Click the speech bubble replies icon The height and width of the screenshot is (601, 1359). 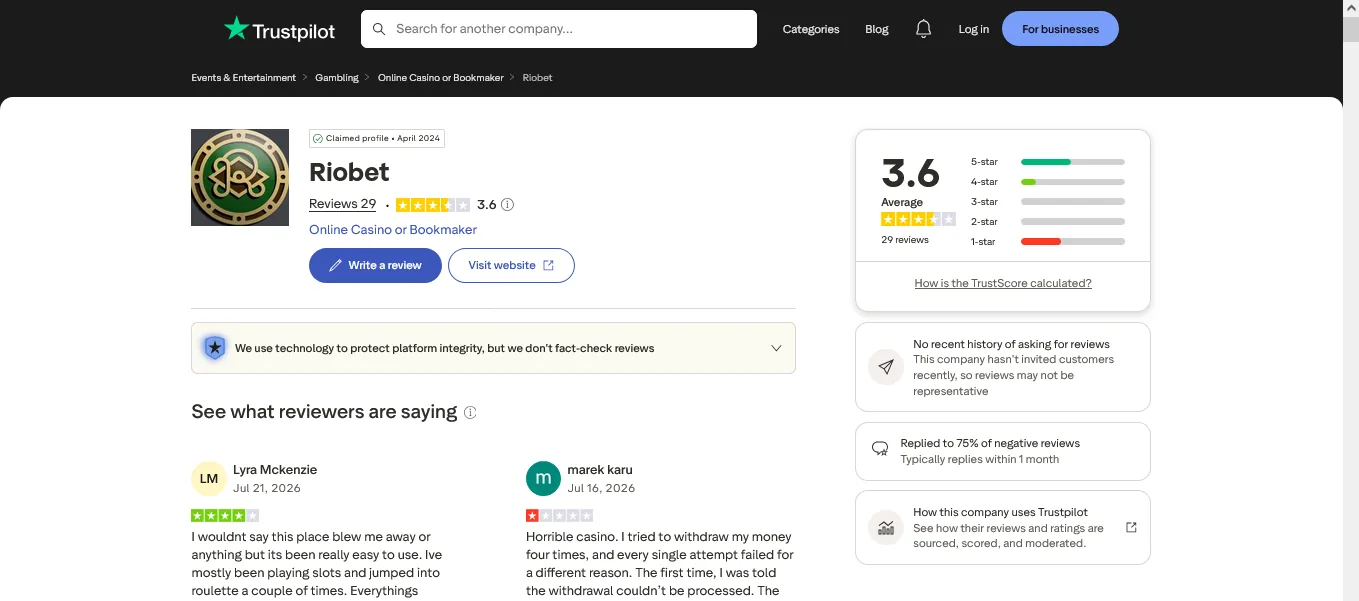coord(880,449)
